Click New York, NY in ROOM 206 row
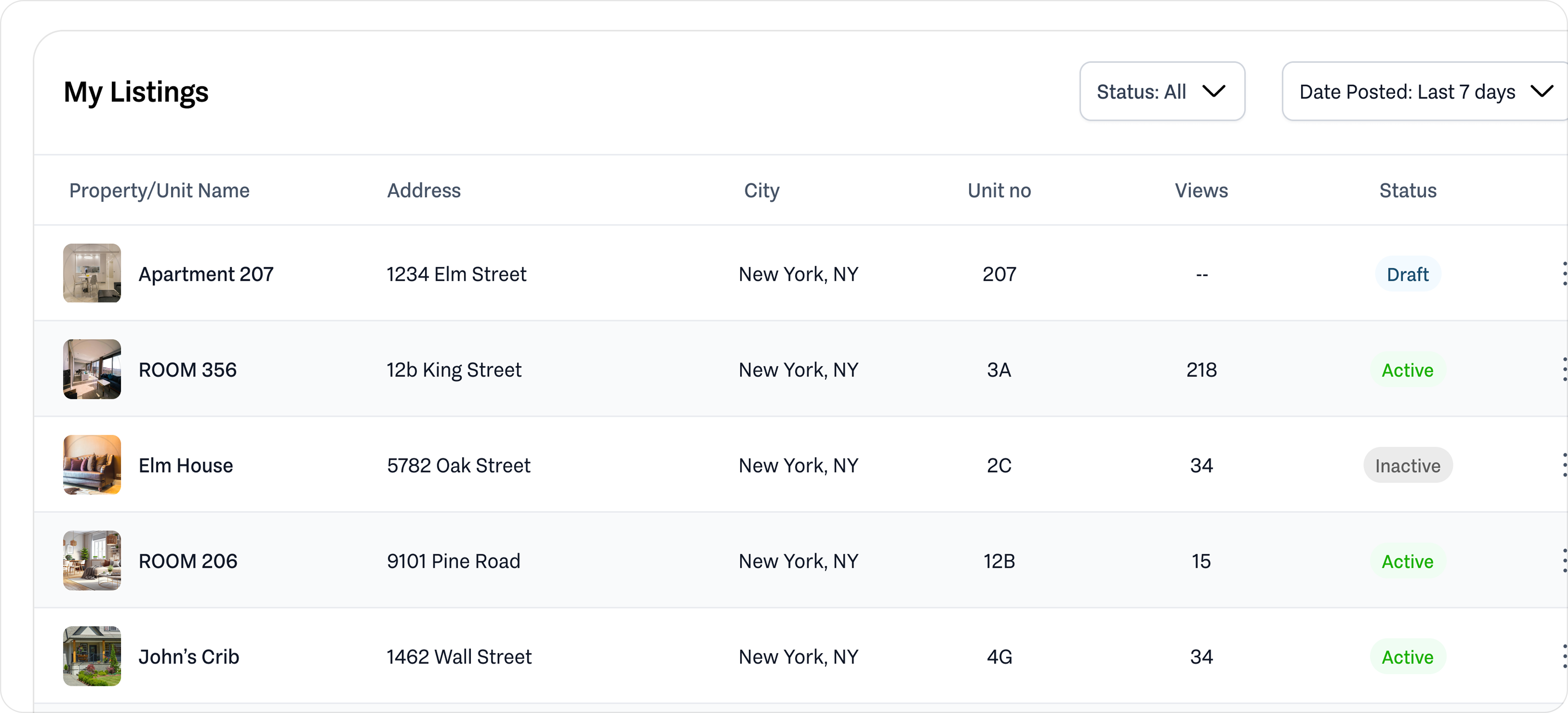The height and width of the screenshot is (713, 1568). 799,561
